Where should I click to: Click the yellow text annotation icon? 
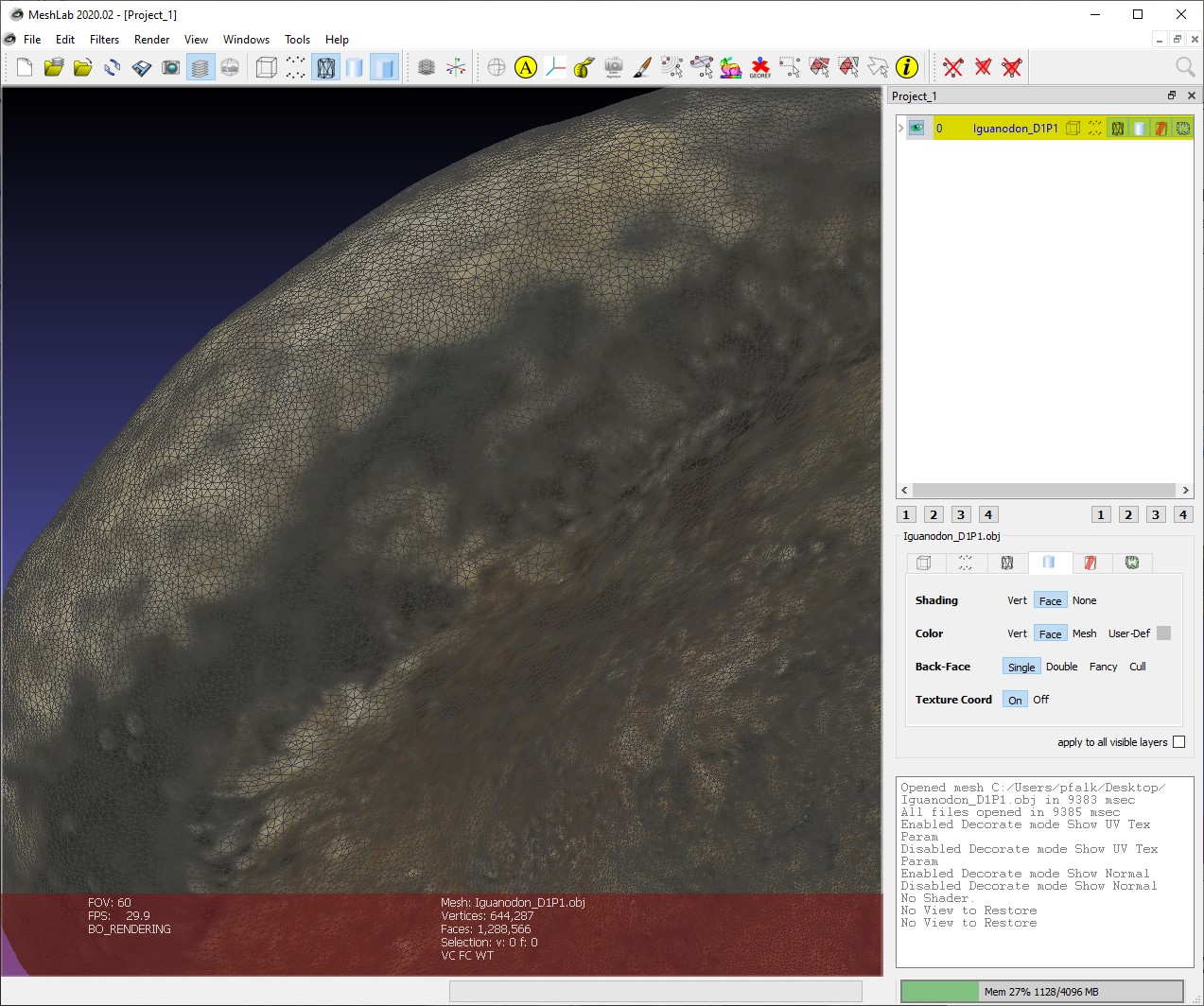[x=525, y=67]
